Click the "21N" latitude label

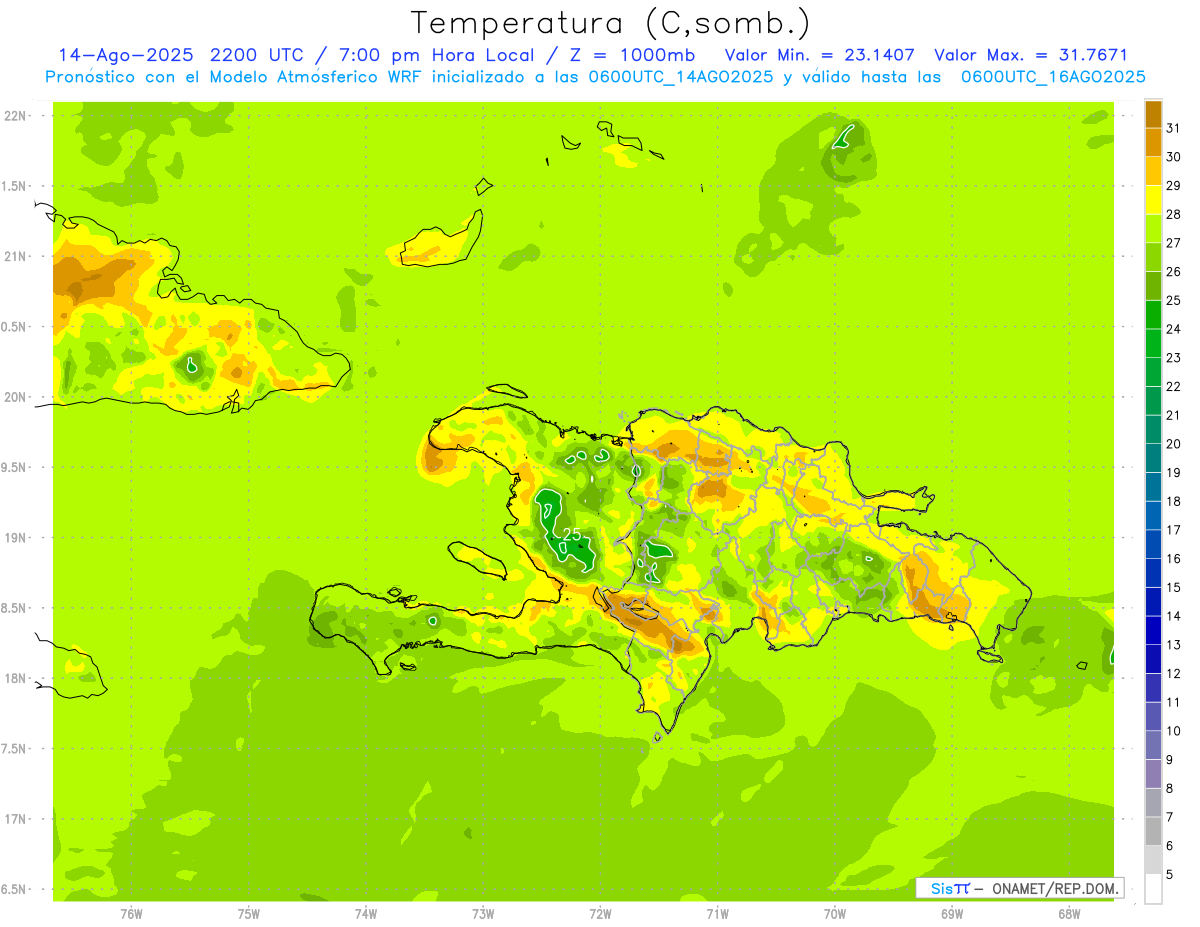pos(14,256)
